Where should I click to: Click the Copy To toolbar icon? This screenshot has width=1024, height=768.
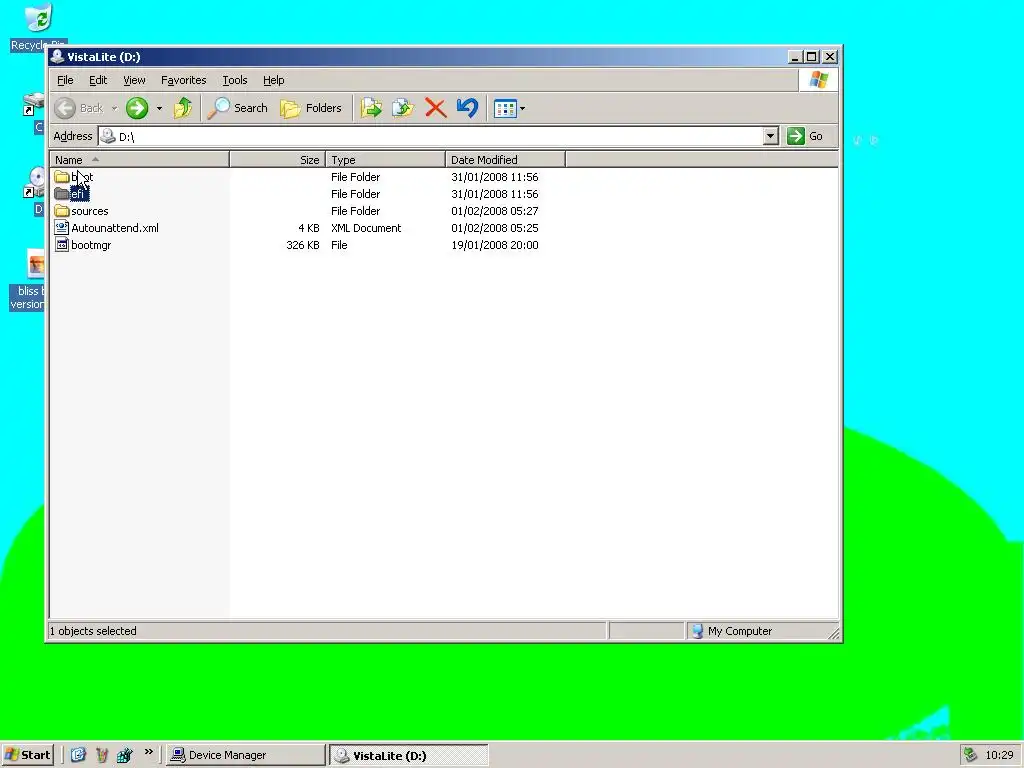(403, 108)
